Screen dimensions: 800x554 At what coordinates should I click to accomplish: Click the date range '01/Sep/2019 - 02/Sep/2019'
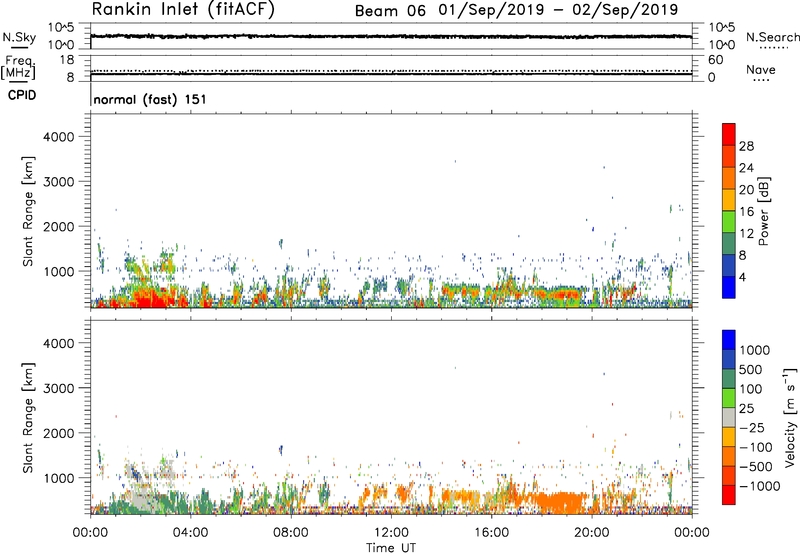[x=558, y=10]
